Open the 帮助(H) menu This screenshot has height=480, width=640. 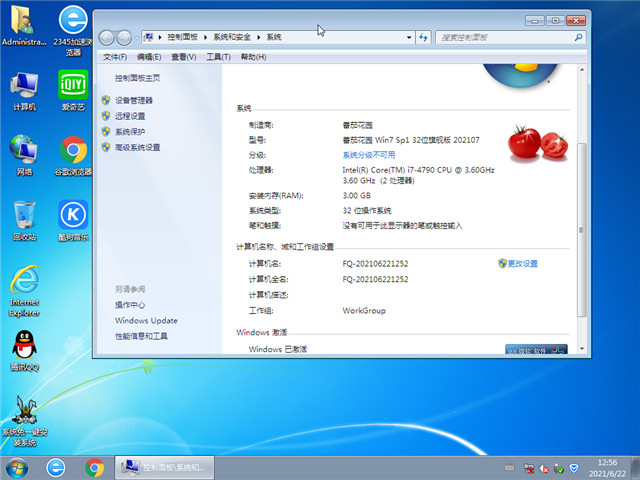tap(253, 57)
